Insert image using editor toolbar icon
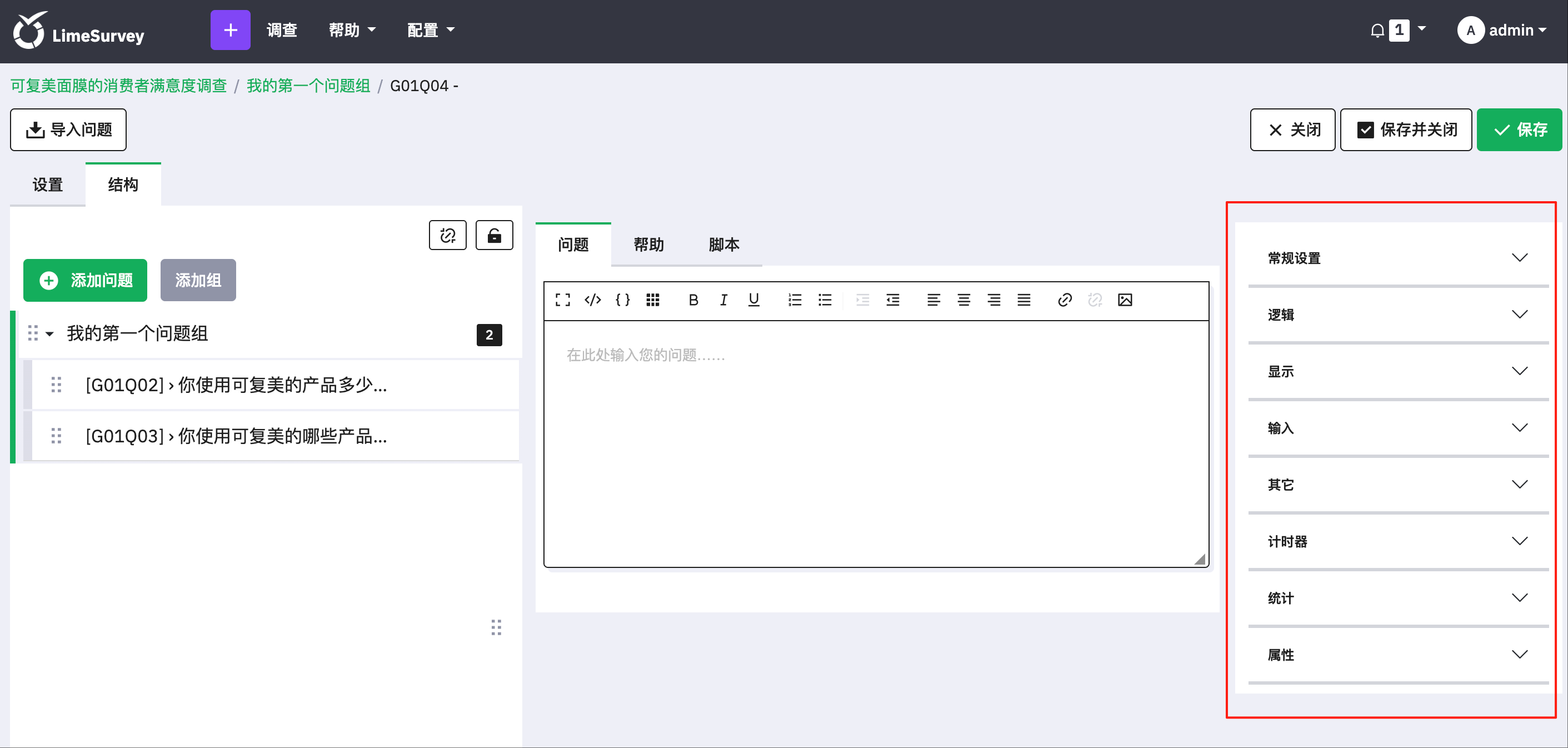 [x=1124, y=300]
